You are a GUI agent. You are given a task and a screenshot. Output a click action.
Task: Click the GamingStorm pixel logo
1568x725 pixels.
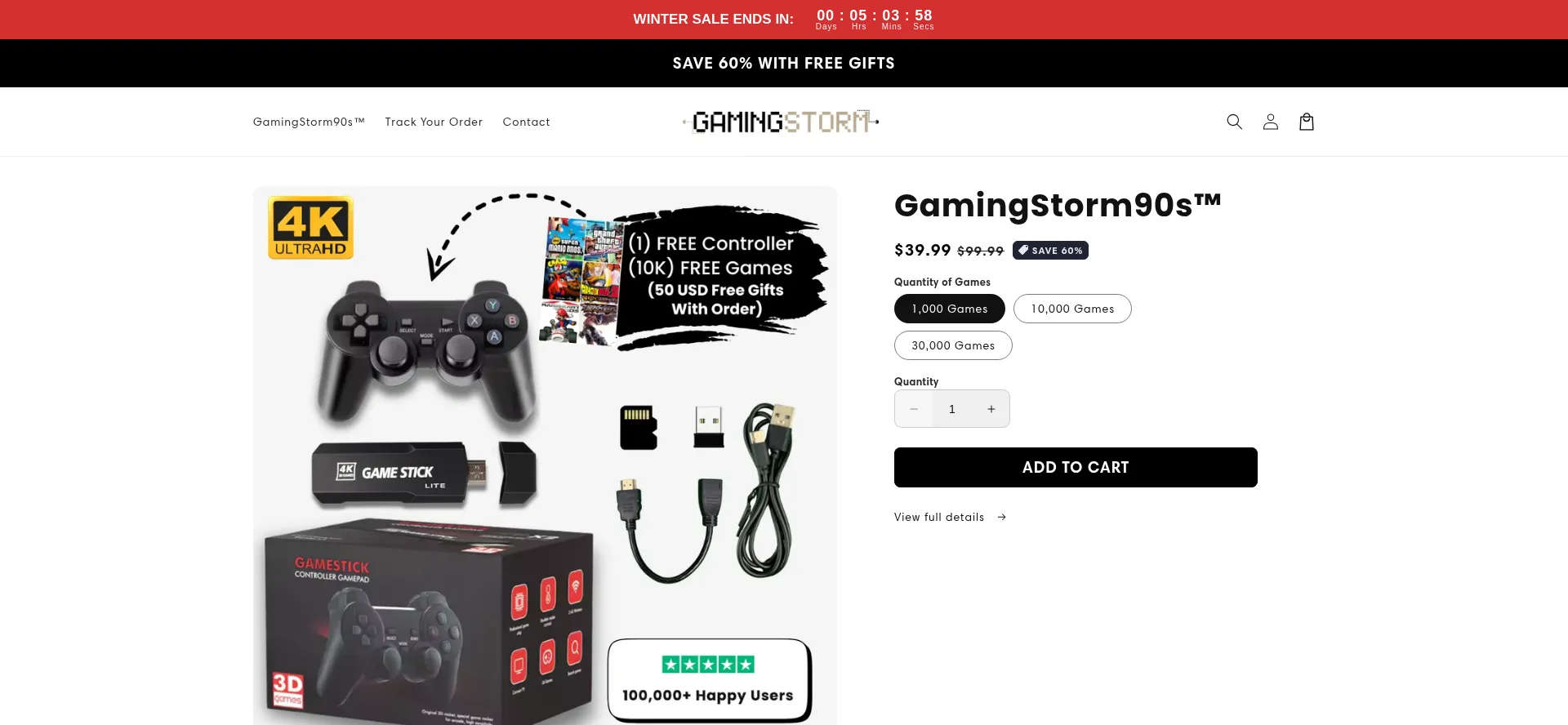click(x=781, y=122)
